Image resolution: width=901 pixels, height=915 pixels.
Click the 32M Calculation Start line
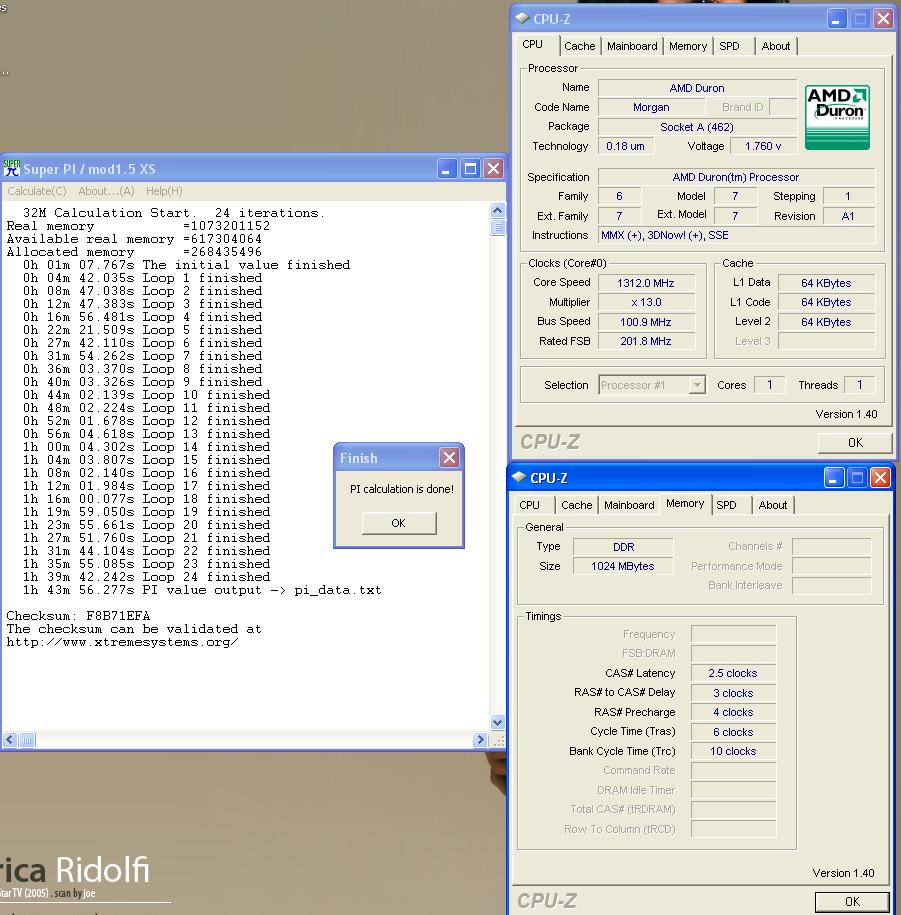(173, 213)
